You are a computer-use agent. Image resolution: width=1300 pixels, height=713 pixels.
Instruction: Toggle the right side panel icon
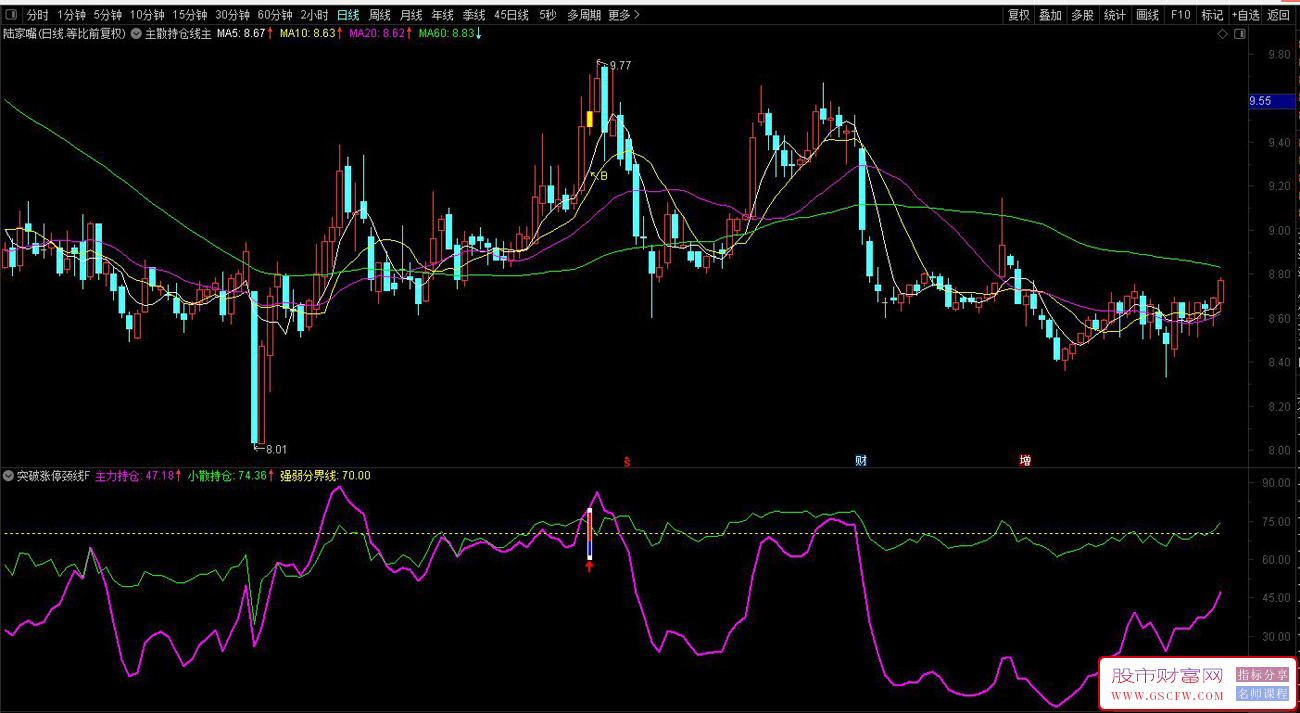pyautogui.click(x=1240, y=34)
